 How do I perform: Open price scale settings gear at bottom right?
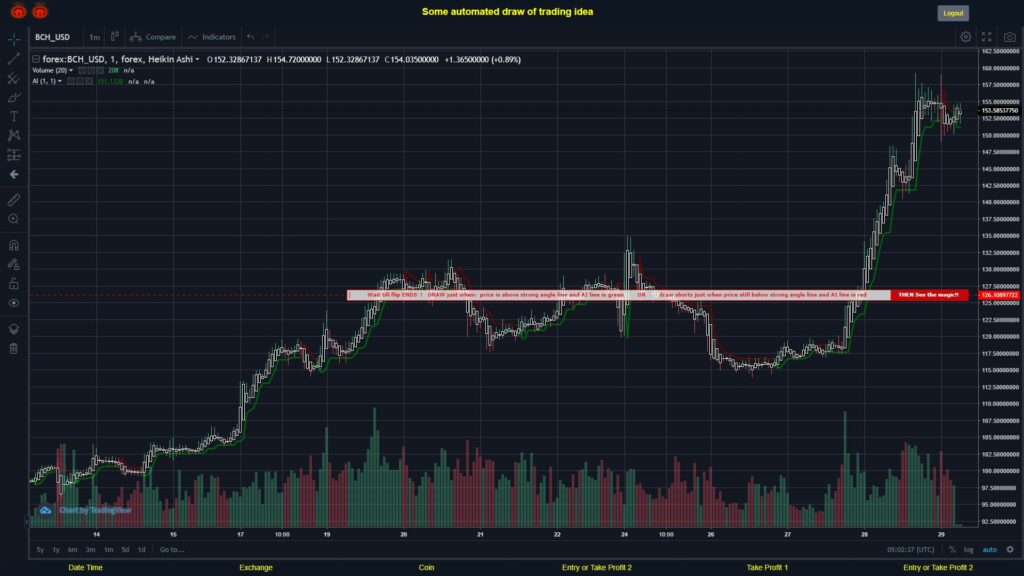click(x=1010, y=549)
